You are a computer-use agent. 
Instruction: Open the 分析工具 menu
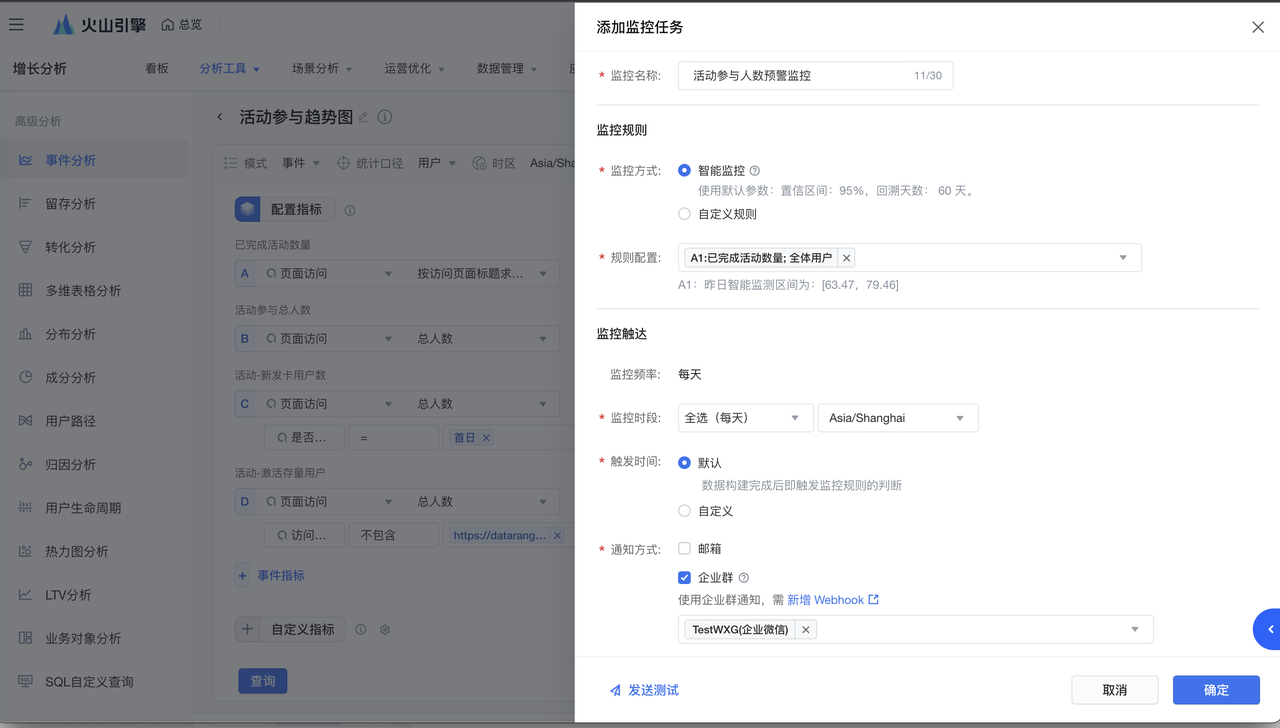coord(229,69)
